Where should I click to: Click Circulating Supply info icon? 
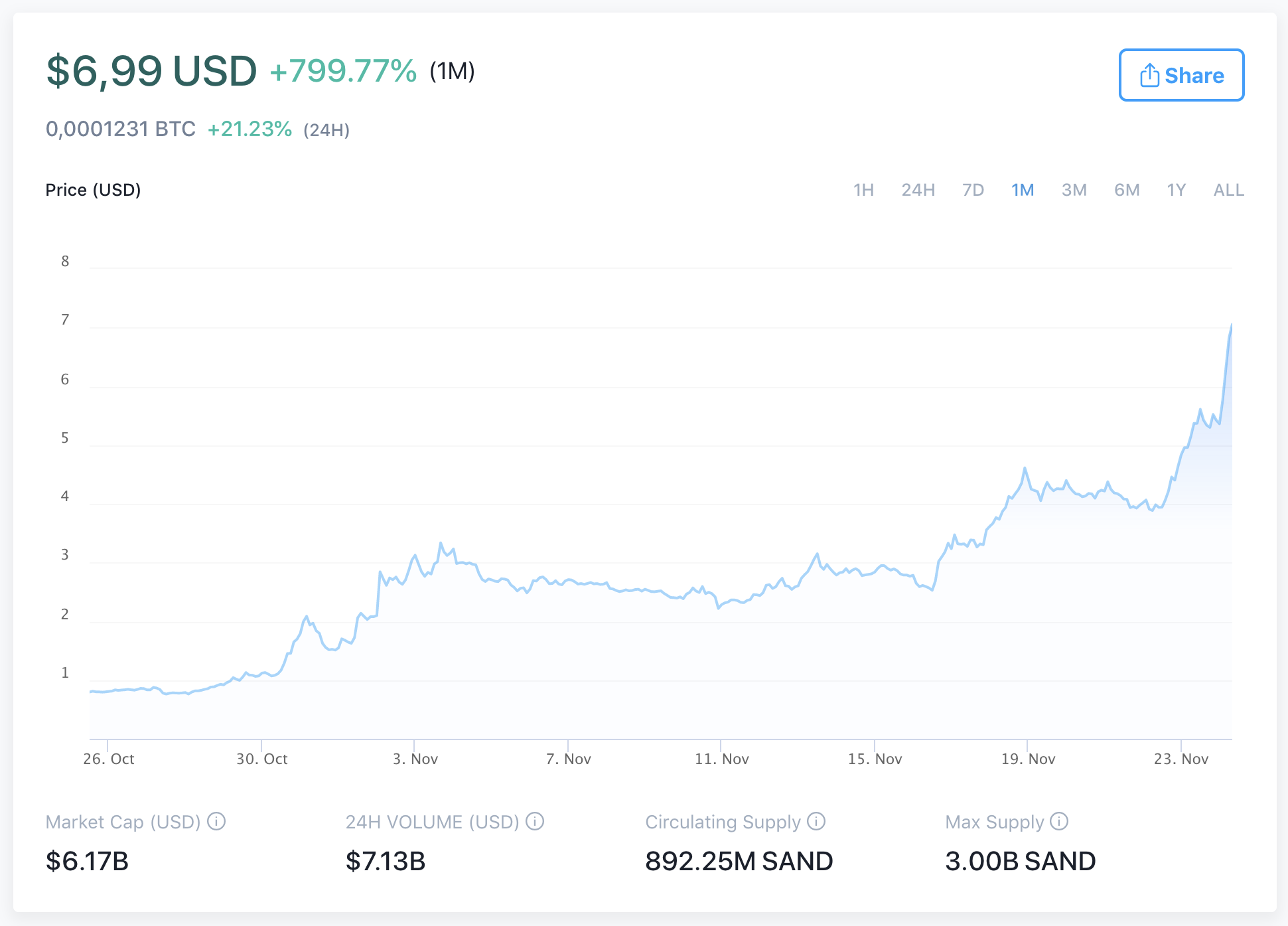coord(816,821)
